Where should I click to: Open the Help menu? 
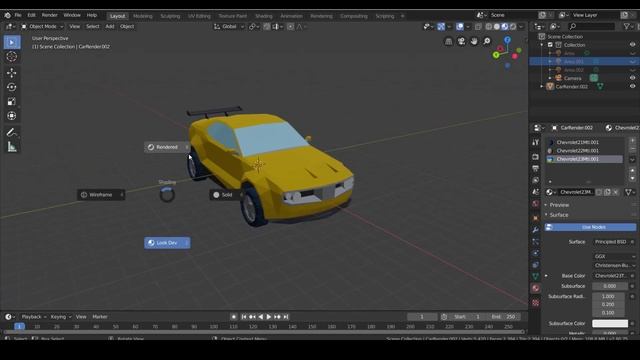pyautogui.click(x=92, y=15)
